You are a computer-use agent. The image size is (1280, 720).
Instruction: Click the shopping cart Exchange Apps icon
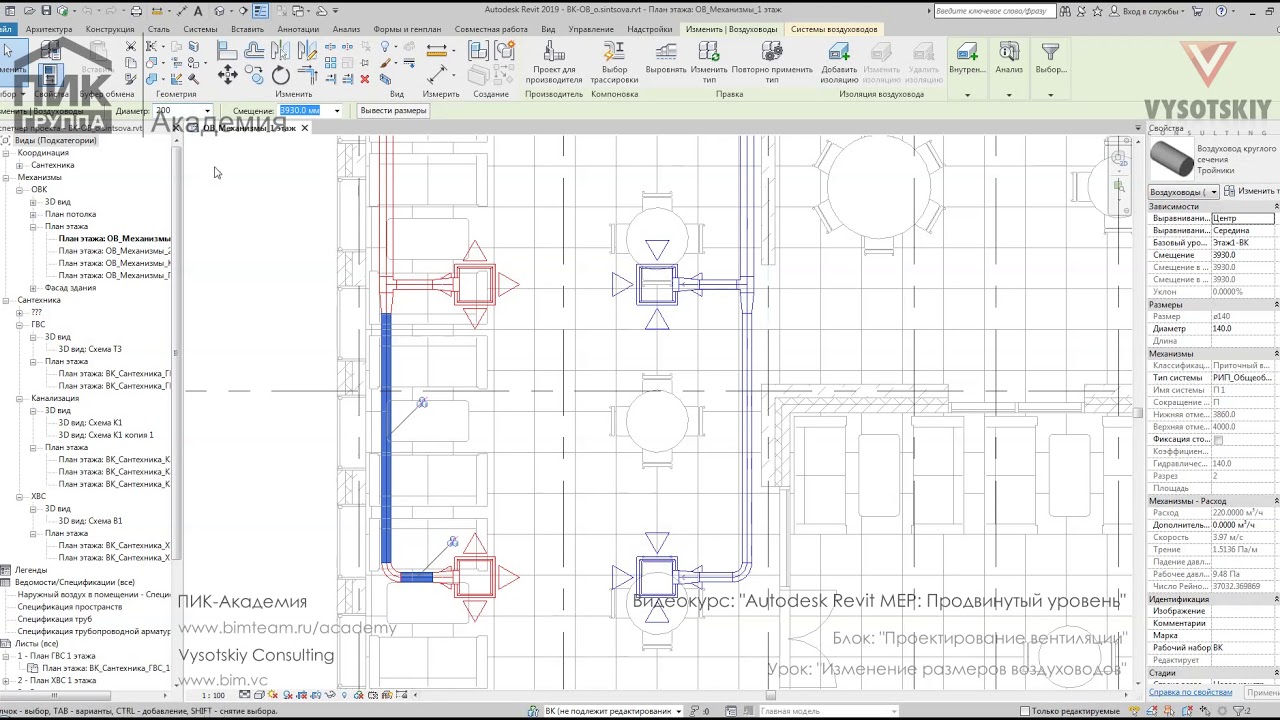[x=1197, y=11]
